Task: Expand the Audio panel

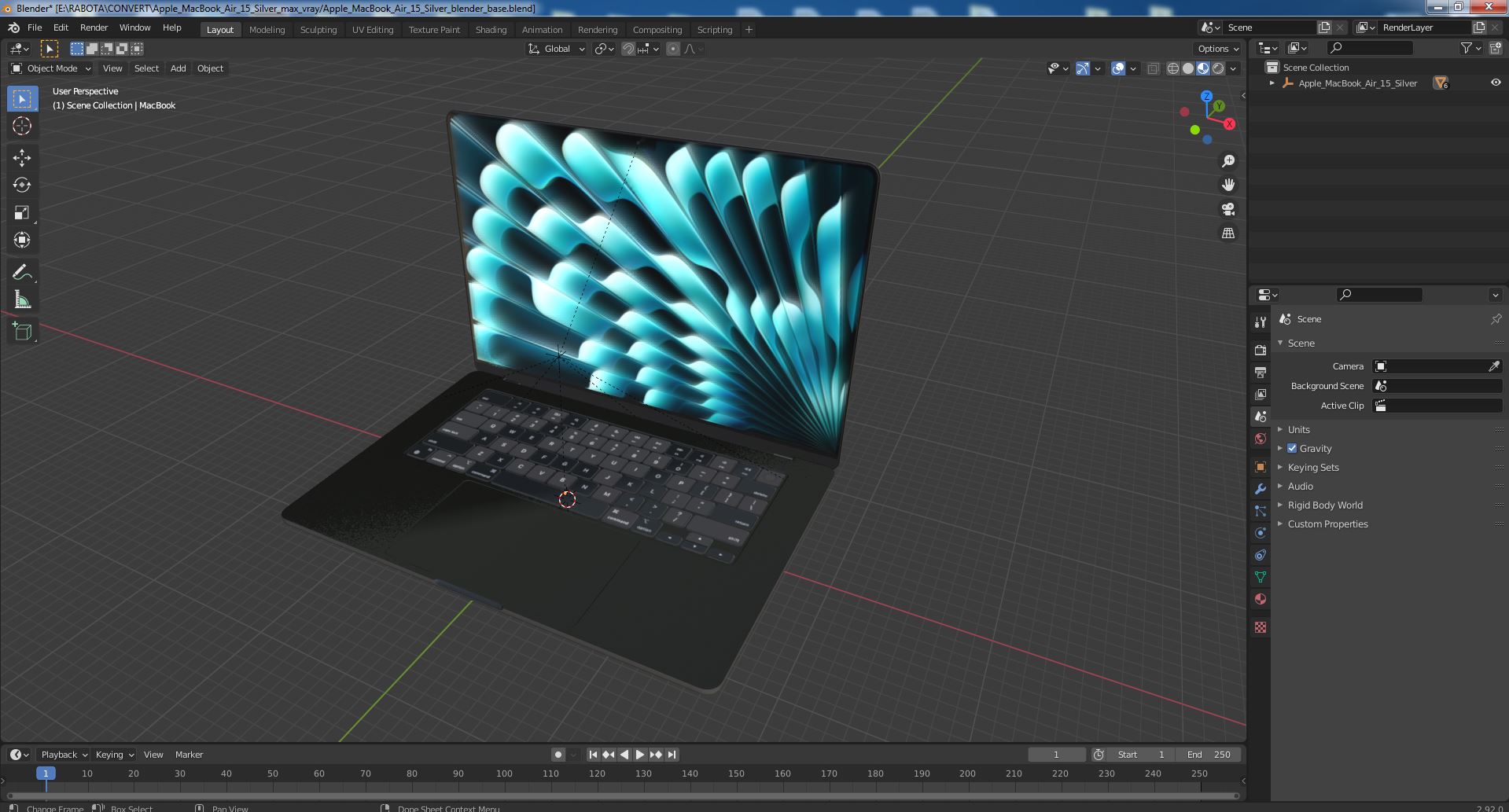Action: pos(1300,486)
